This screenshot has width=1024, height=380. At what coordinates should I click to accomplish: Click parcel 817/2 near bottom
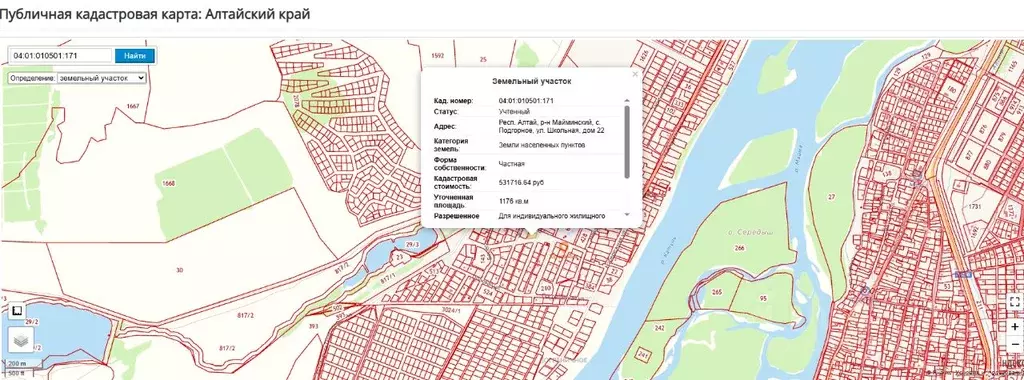[227, 347]
